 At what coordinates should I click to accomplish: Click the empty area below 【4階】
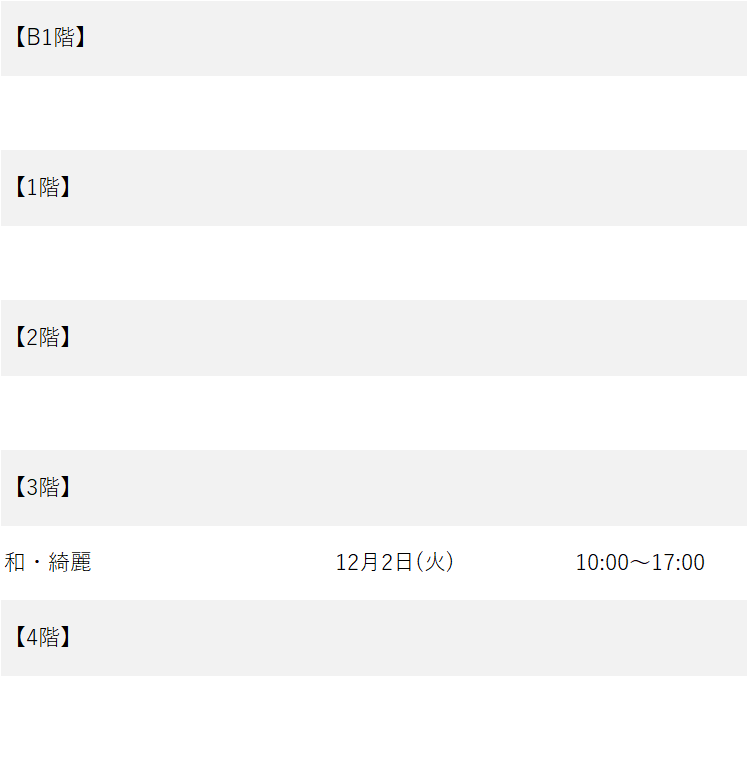click(x=373, y=720)
